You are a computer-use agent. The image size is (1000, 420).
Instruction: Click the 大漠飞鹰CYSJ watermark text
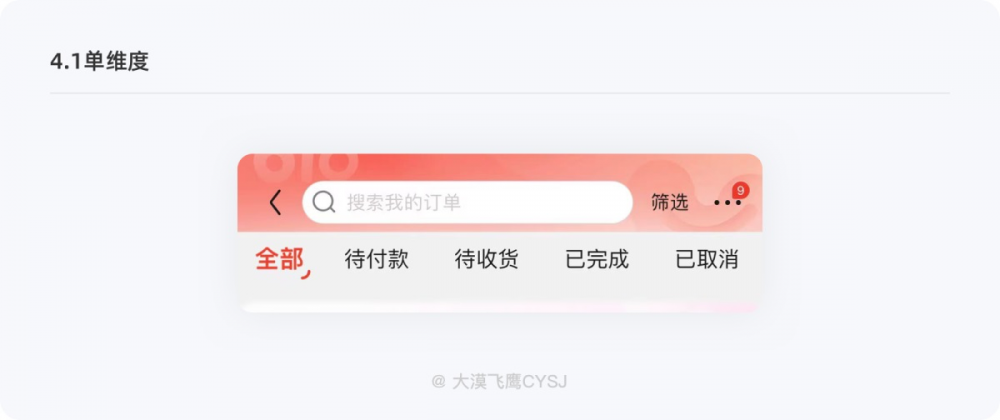point(510,382)
